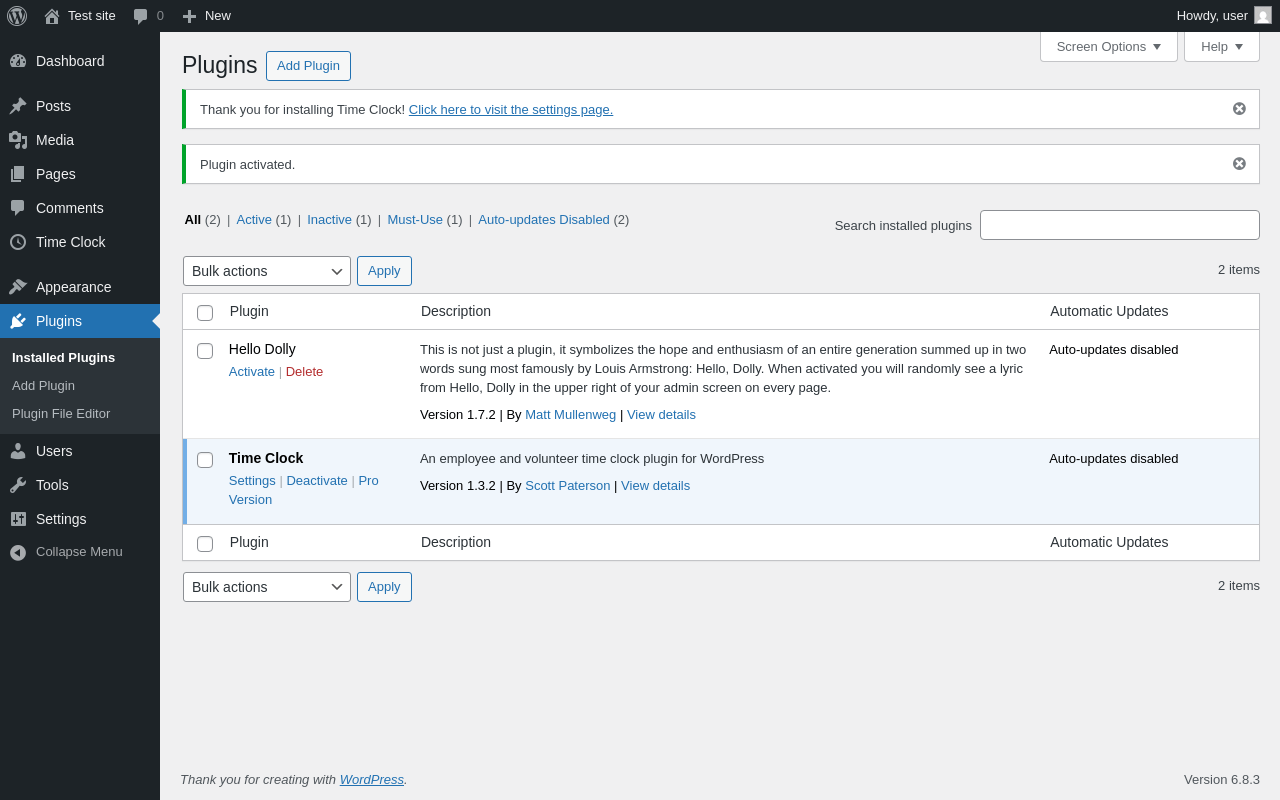This screenshot has width=1280, height=800.
Task: Toggle select-all checkbox in table header
Action: tap(205, 313)
